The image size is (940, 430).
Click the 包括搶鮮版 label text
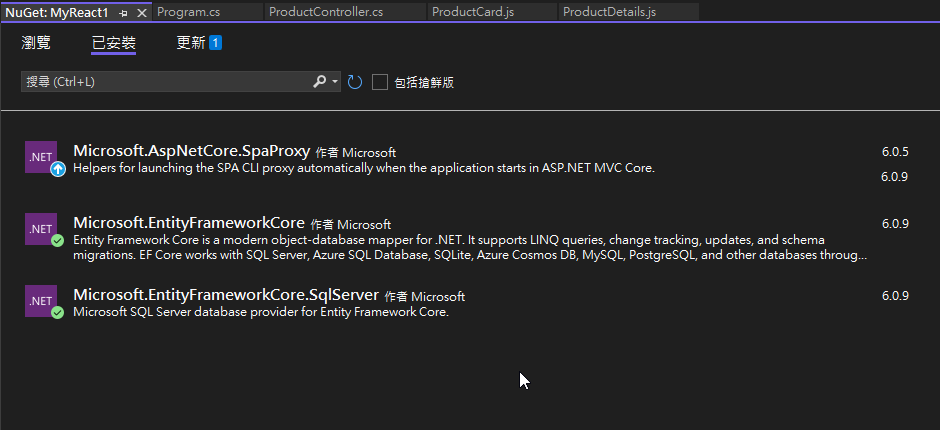click(x=424, y=83)
